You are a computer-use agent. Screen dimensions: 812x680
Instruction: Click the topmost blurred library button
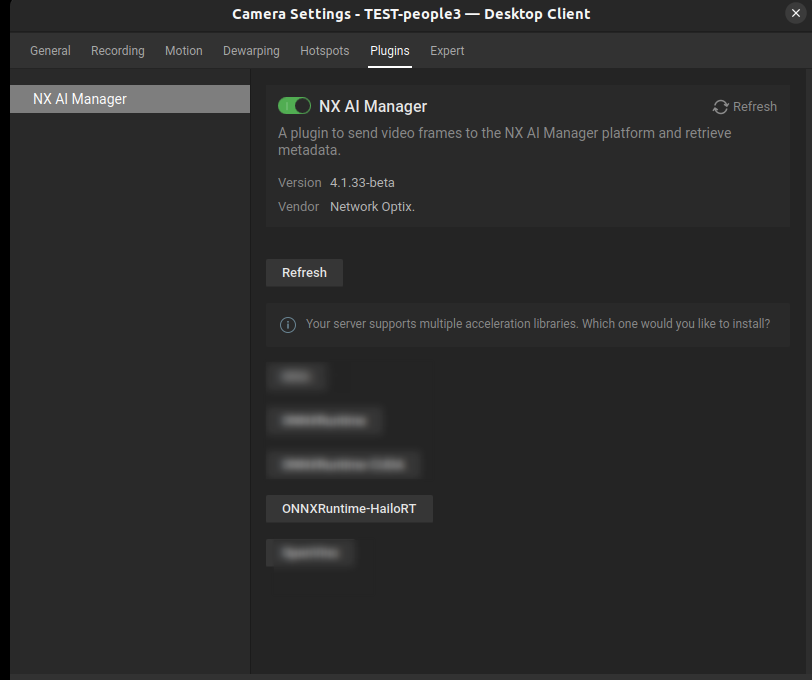coord(296,377)
